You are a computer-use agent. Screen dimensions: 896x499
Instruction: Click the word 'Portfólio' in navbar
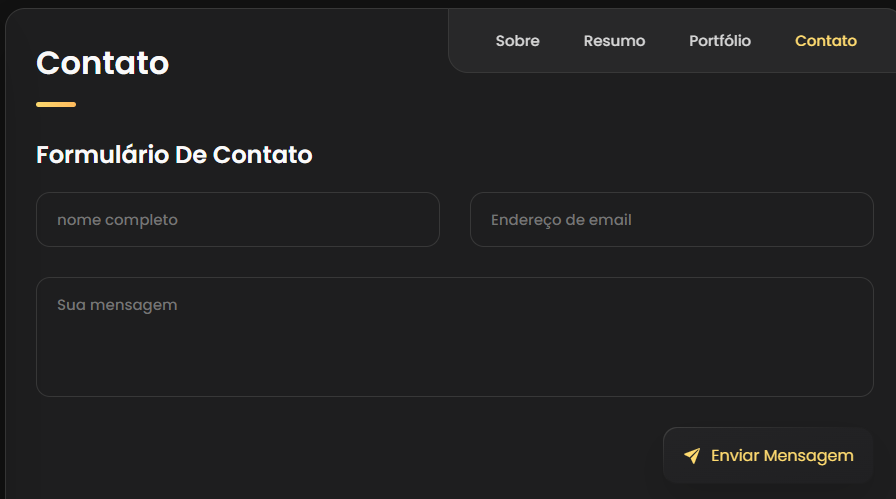(720, 41)
